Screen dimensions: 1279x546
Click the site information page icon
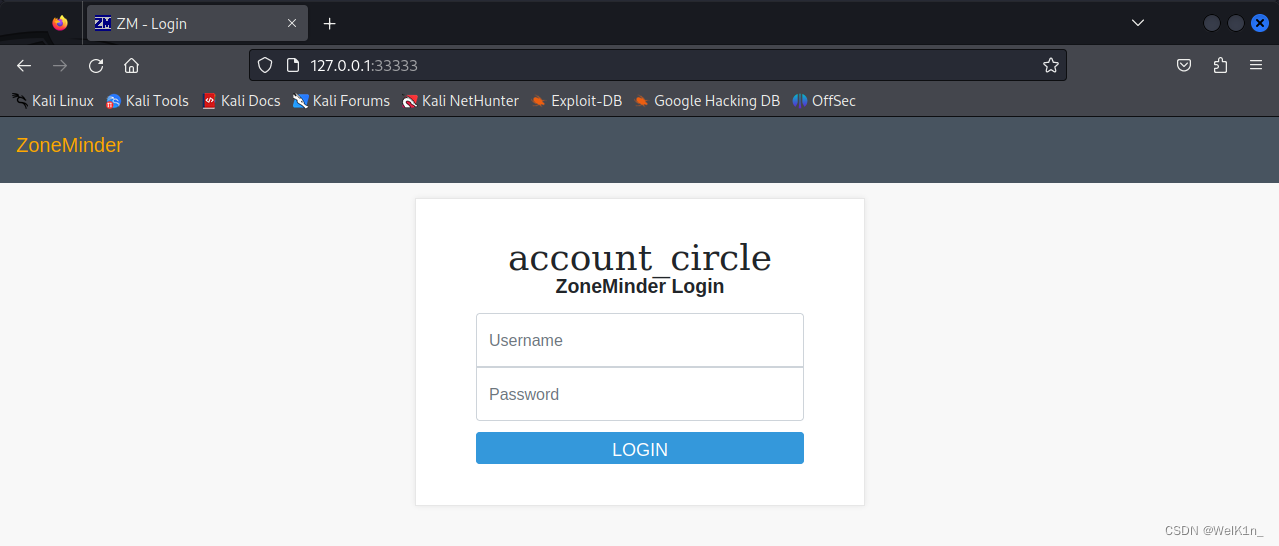click(x=293, y=65)
